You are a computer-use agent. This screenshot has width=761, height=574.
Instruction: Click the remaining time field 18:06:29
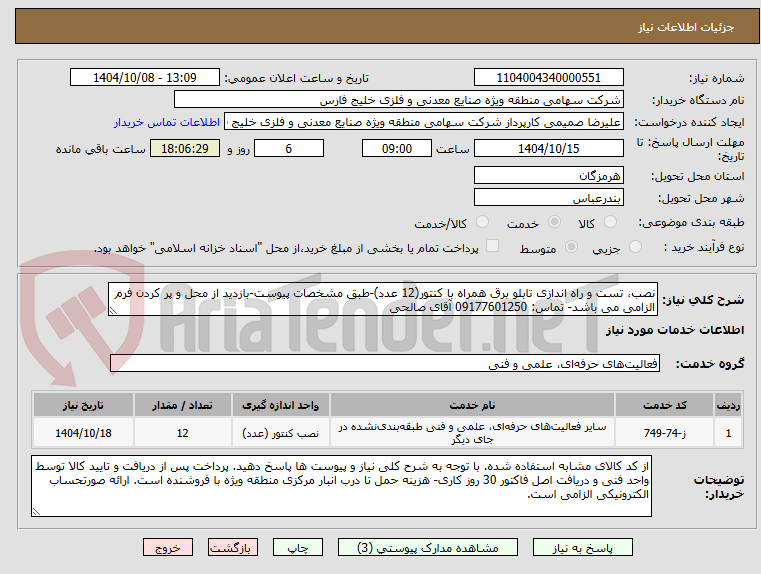(x=185, y=148)
